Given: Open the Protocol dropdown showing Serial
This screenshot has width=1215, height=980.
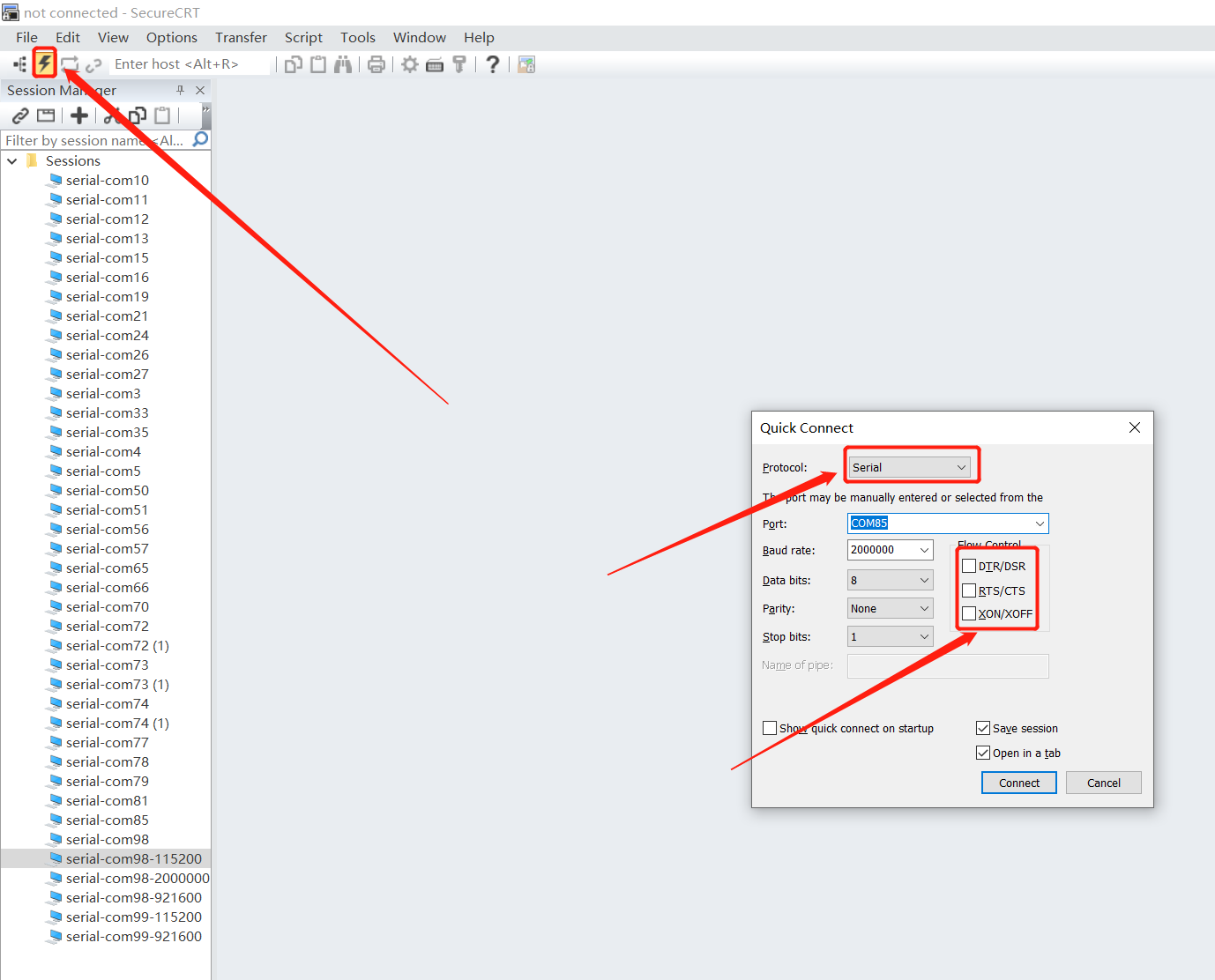Looking at the screenshot, I should pos(909,467).
